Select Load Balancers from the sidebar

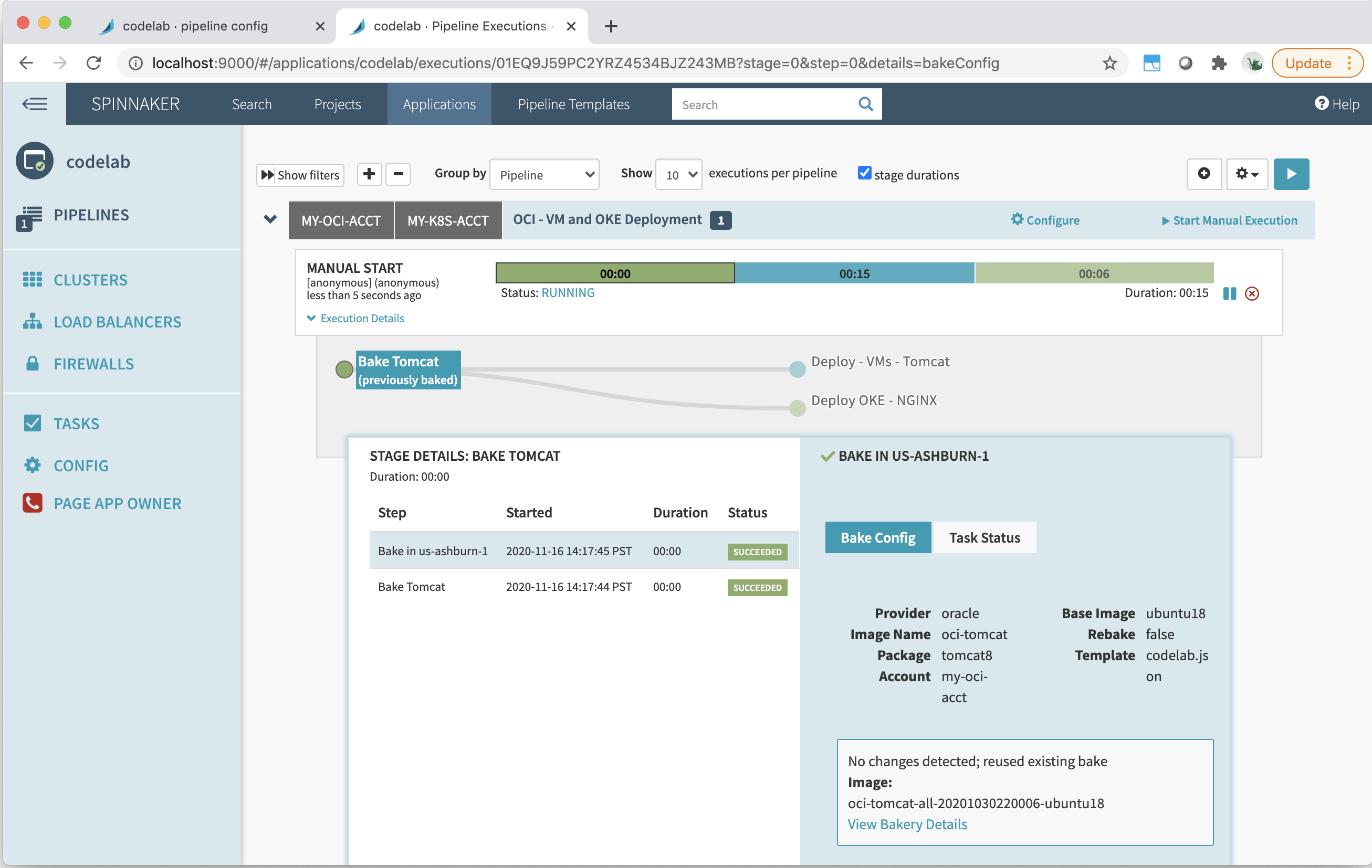pos(117,321)
